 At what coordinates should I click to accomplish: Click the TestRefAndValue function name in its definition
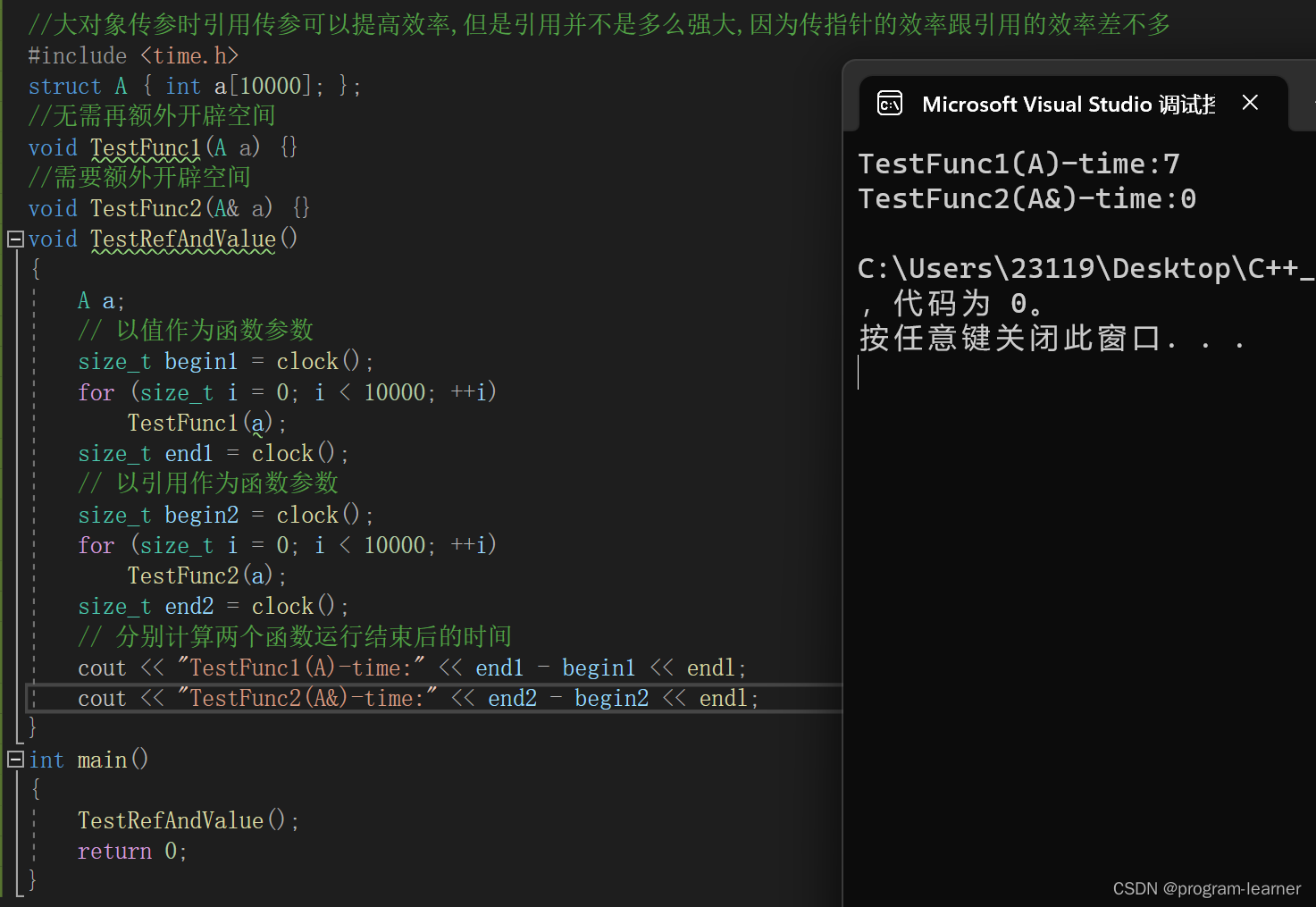click(183, 239)
